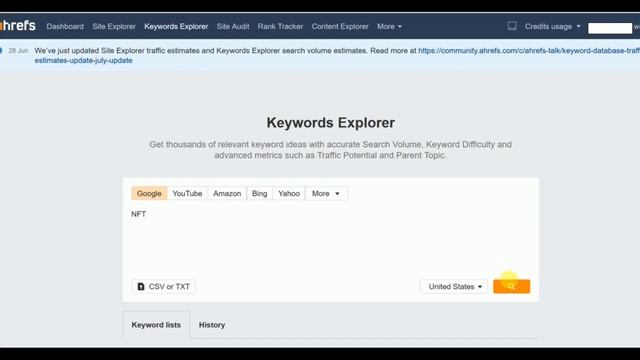Select the Google search engine tab
The image size is (640, 360).
149,193
